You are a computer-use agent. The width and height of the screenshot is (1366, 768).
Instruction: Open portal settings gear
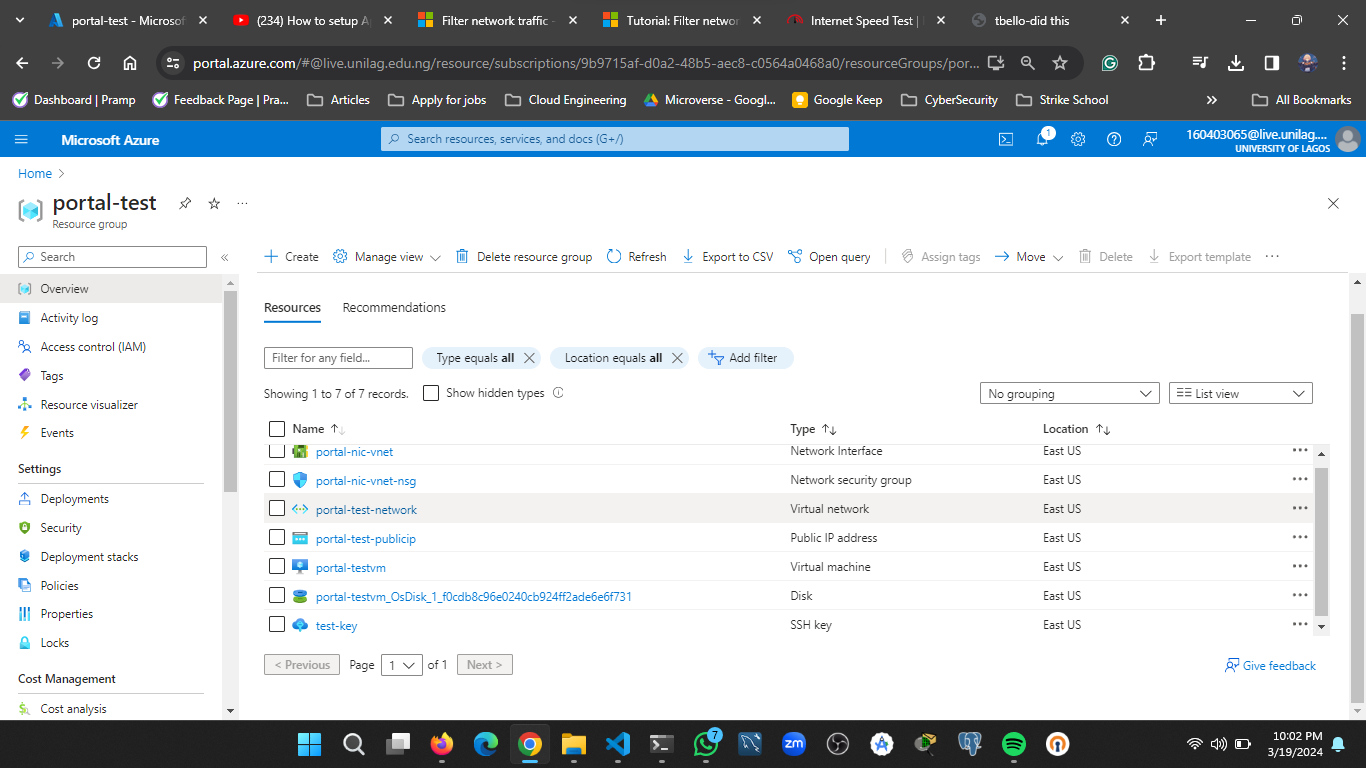[x=1078, y=140]
